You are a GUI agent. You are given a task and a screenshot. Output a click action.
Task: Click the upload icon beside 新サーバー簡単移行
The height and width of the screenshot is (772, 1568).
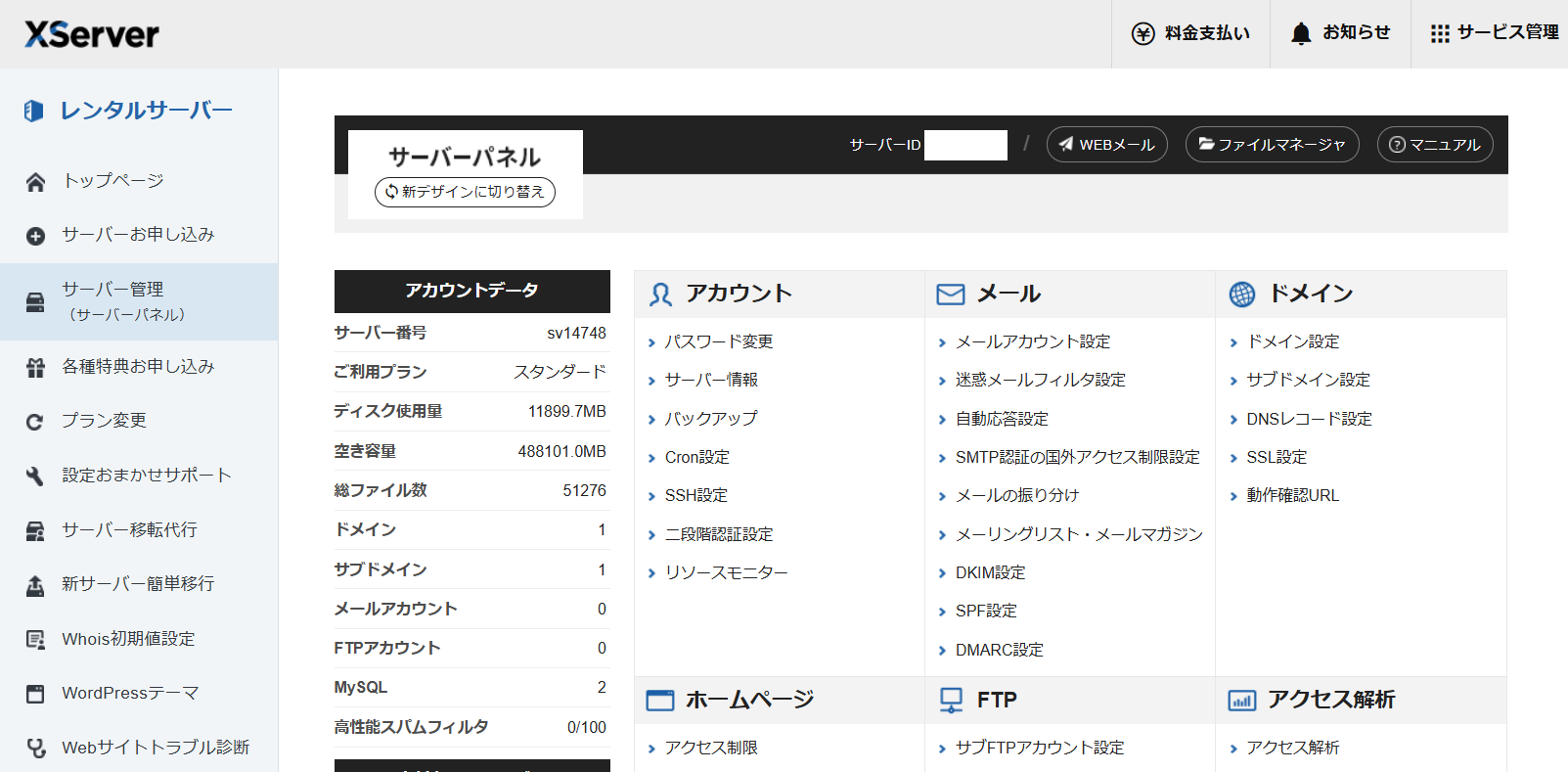click(x=35, y=585)
